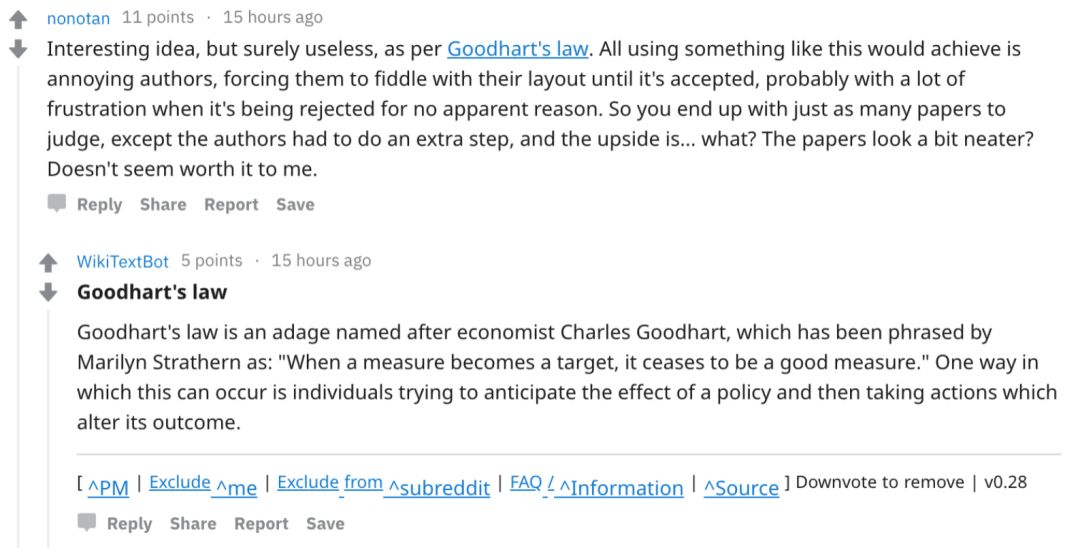Click Exclude from subreddit link
This screenshot has width=1080, height=548.
pyautogui.click(x=383, y=484)
